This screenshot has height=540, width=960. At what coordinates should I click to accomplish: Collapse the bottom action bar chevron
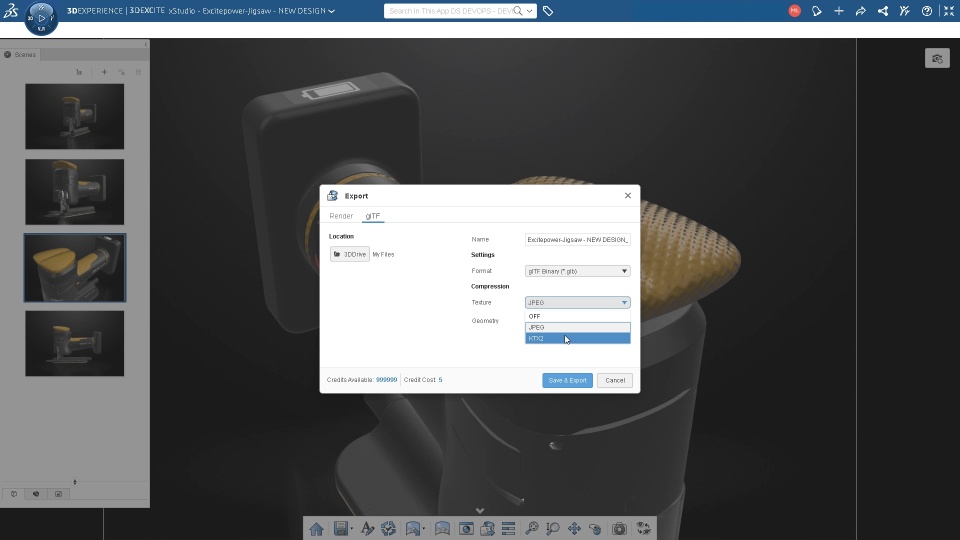[480, 511]
